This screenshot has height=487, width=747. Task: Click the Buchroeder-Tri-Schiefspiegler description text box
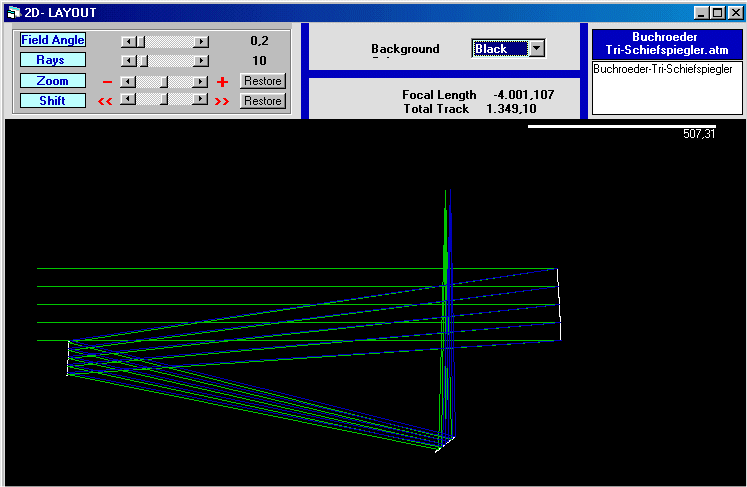[666, 88]
